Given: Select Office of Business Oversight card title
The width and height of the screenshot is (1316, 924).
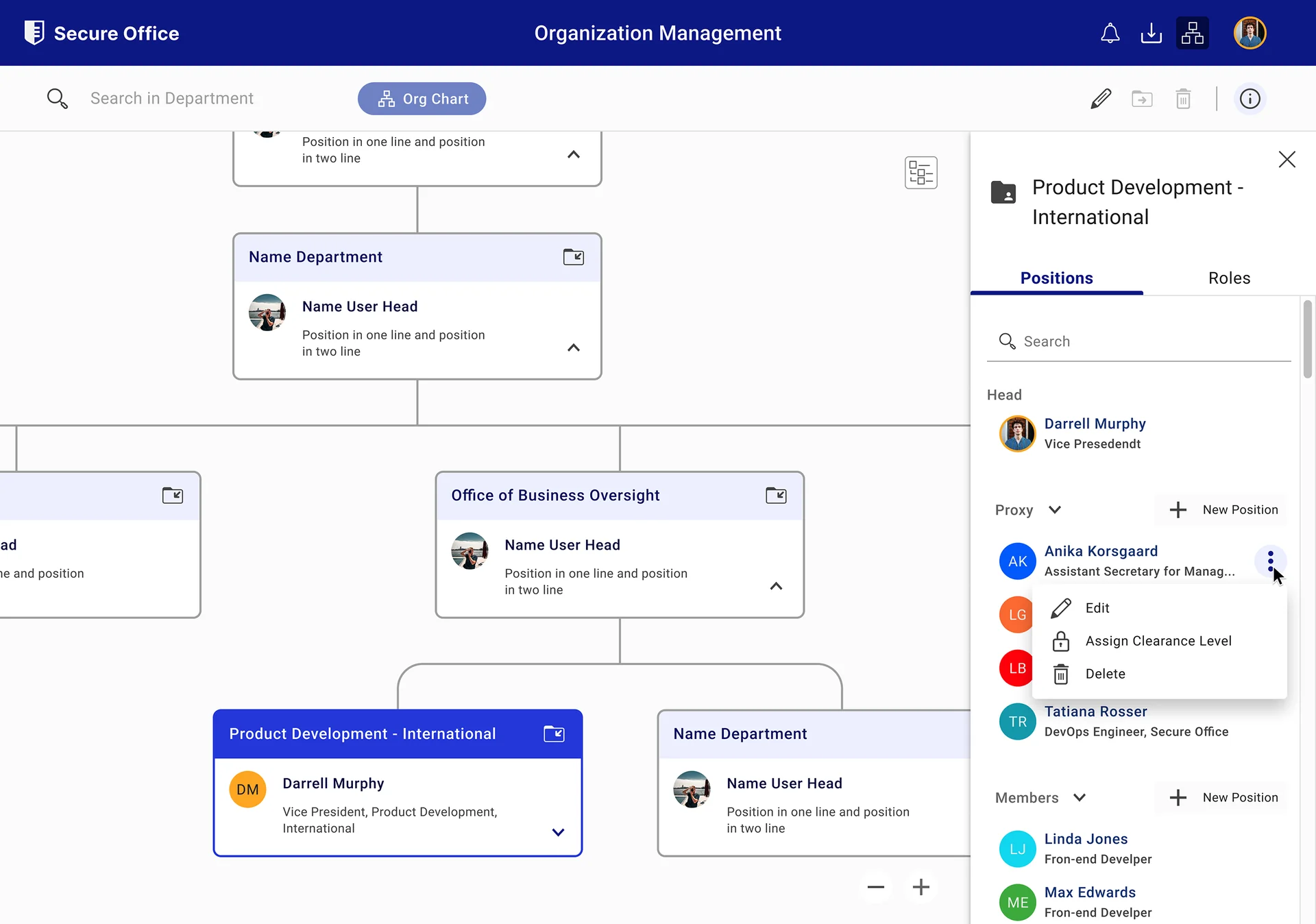Looking at the screenshot, I should pyautogui.click(x=555, y=496).
